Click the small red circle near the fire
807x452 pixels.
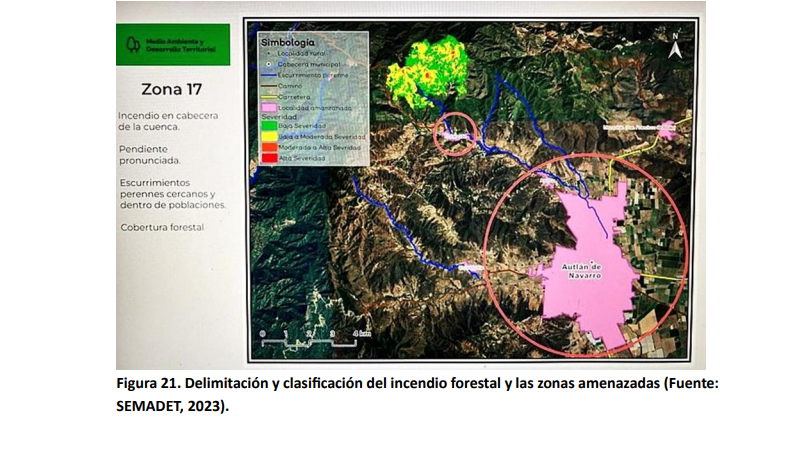455,134
